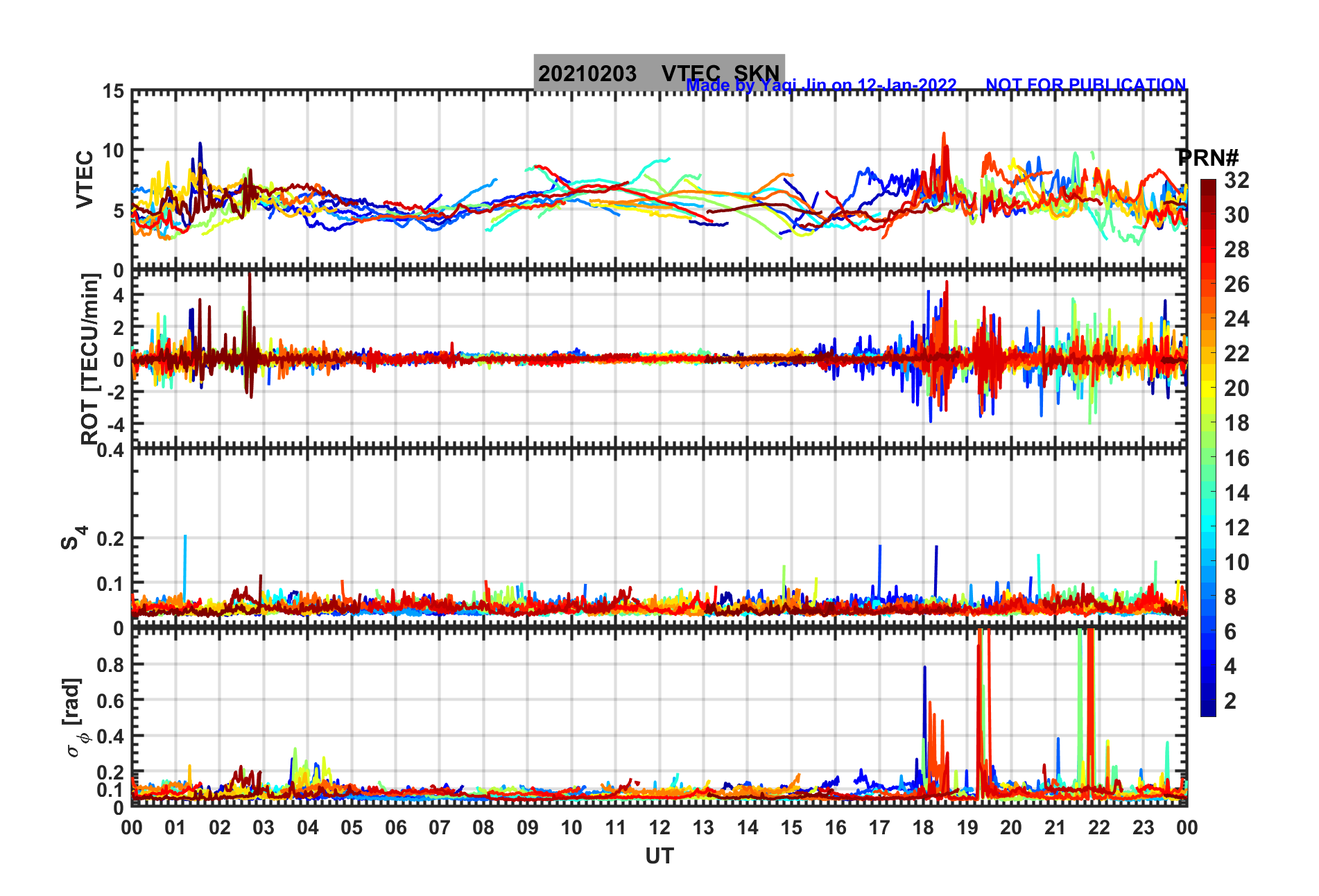Image resolution: width=1319 pixels, height=896 pixels.
Task: Click VTEC y-axis tick label 15
Action: click(114, 92)
